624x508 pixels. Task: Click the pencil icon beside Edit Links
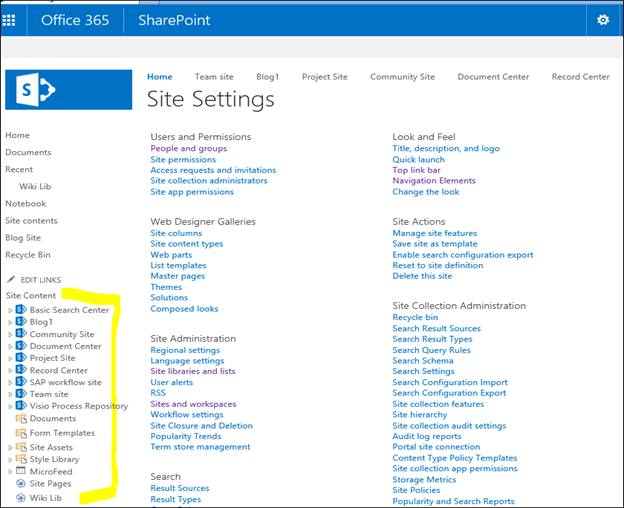coord(11,280)
